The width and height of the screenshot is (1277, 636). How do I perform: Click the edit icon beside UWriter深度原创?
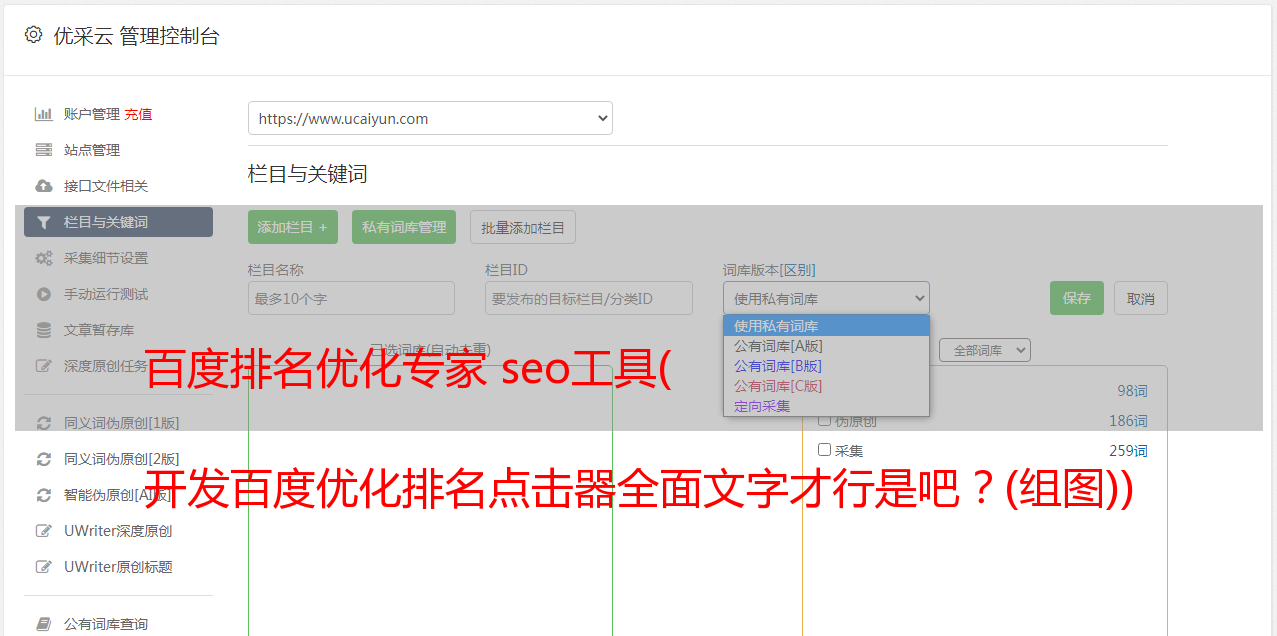(43, 531)
